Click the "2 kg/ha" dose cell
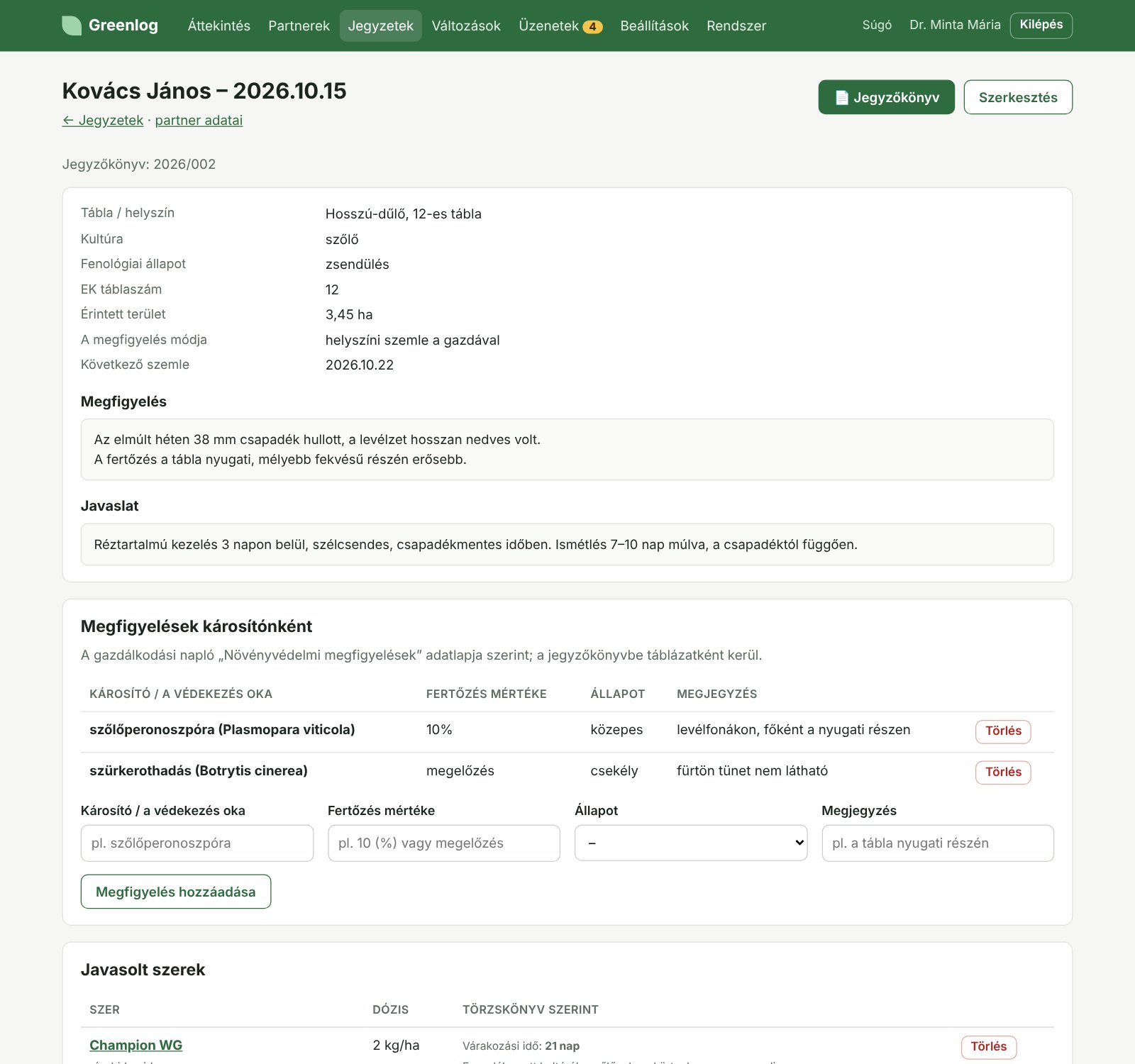 (396, 1045)
